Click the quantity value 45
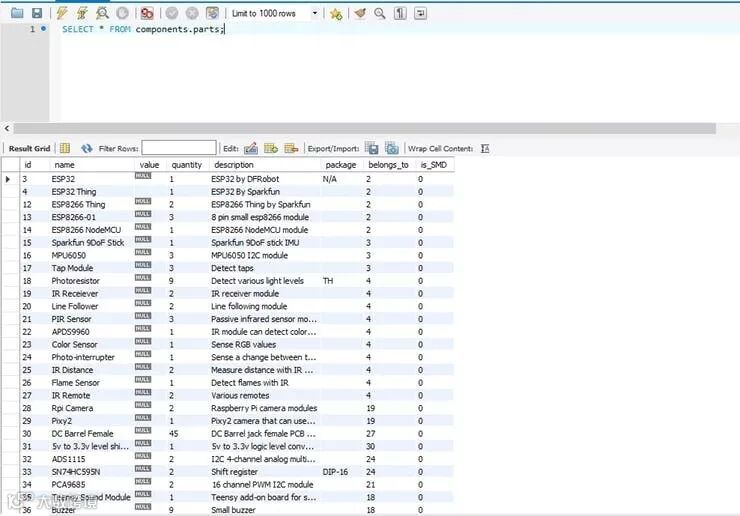This screenshot has width=740, height=516. click(x=174, y=434)
